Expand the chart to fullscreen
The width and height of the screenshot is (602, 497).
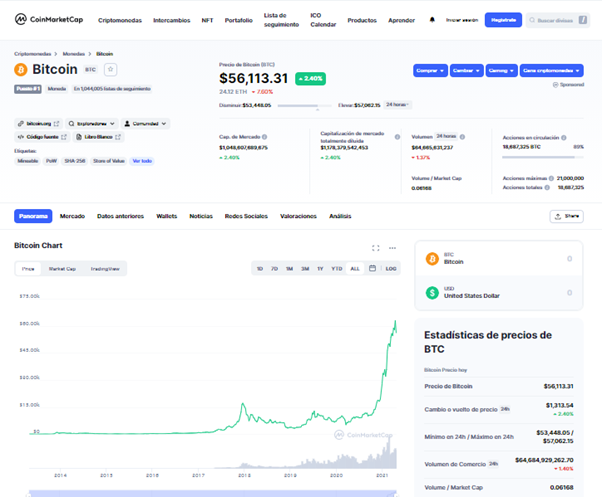[x=376, y=248]
